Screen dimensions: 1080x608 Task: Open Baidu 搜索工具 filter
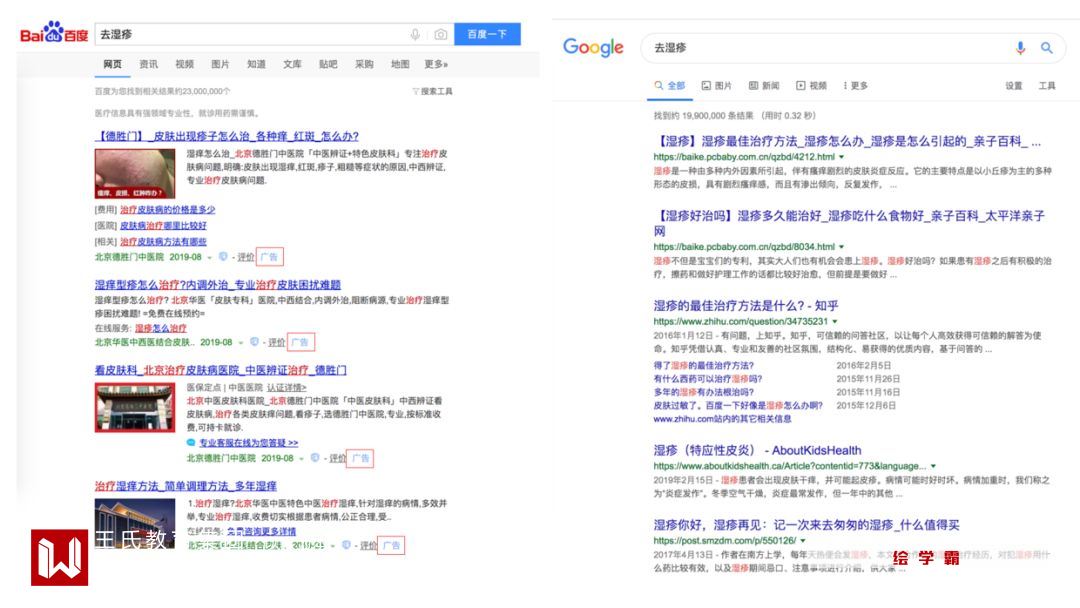433,92
